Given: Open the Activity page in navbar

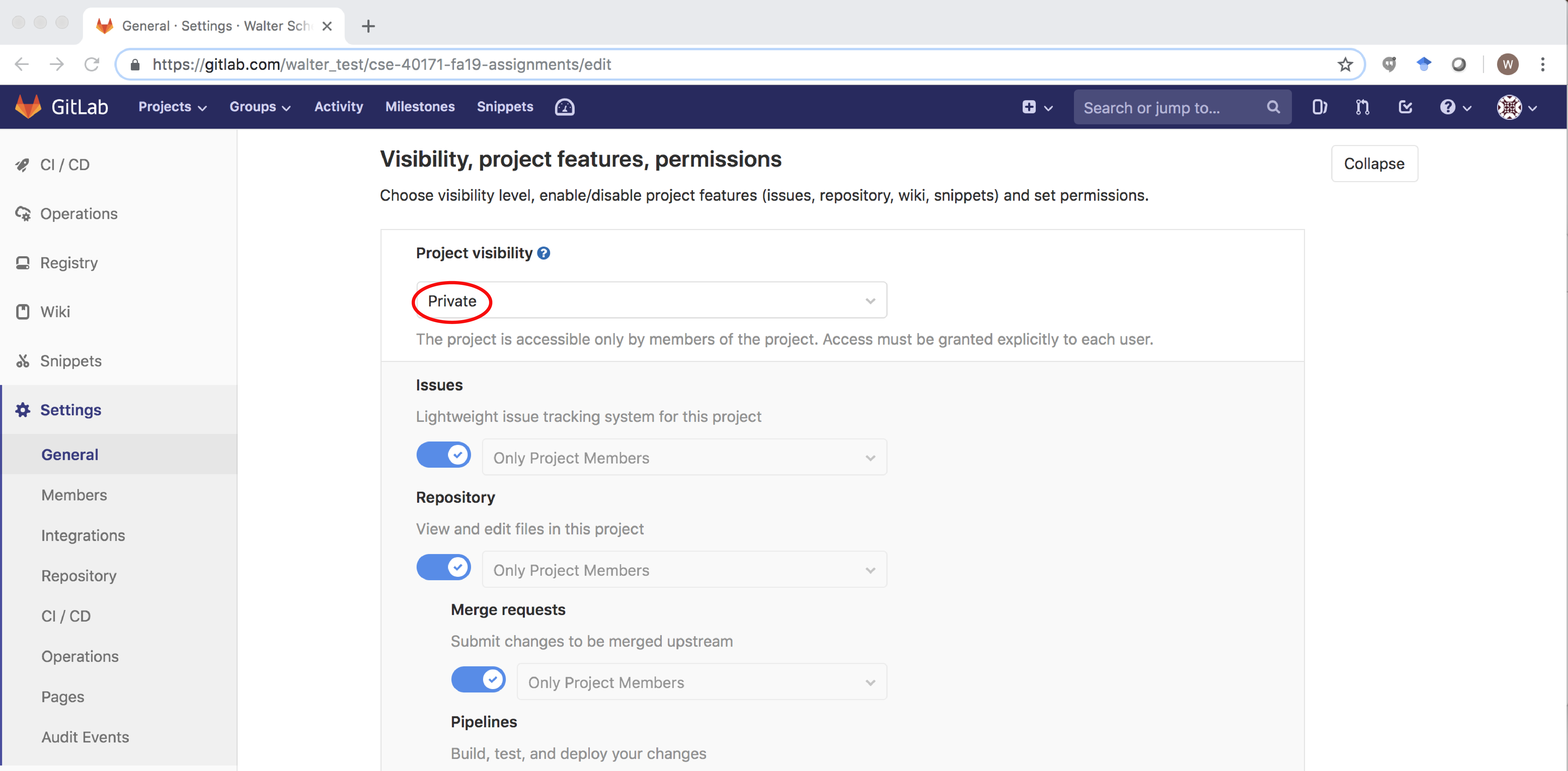Looking at the screenshot, I should (x=338, y=107).
